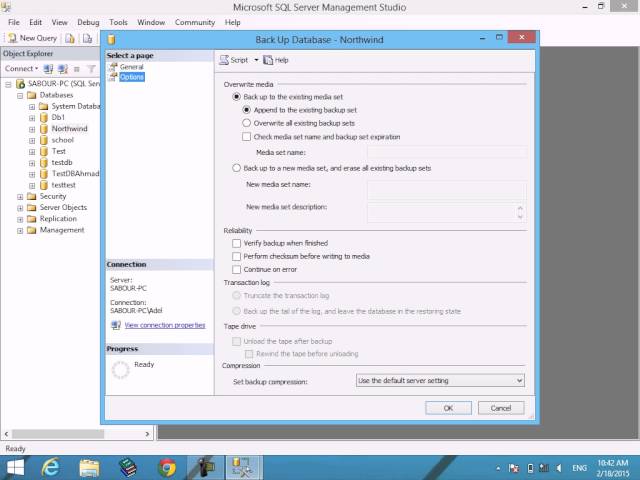Open the Connect dropdown in Object Explorer
640x480 pixels.
point(21,69)
